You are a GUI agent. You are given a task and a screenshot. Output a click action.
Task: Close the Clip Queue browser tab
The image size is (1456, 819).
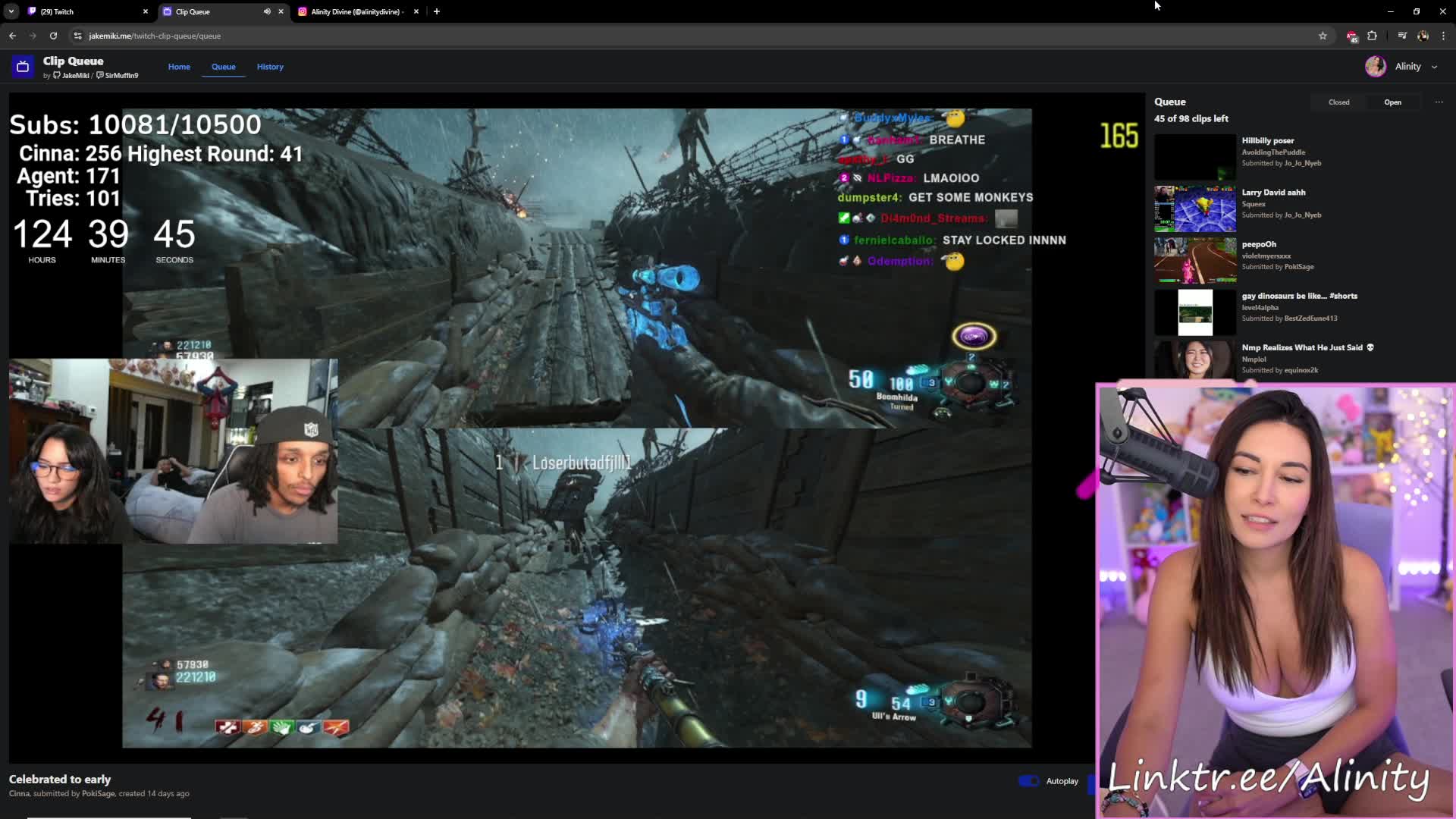click(x=281, y=11)
